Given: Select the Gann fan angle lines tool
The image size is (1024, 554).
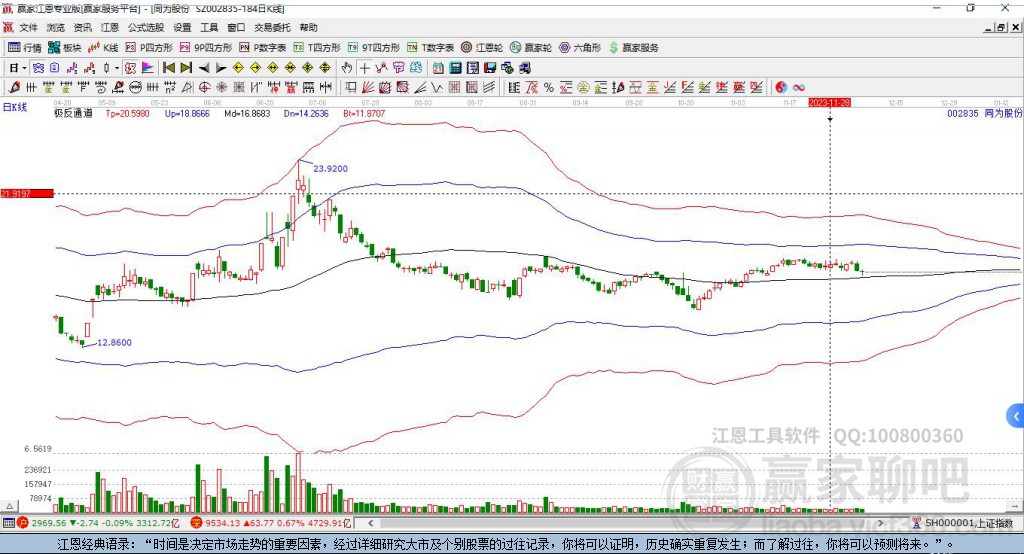Looking at the screenshot, I should 368,87.
